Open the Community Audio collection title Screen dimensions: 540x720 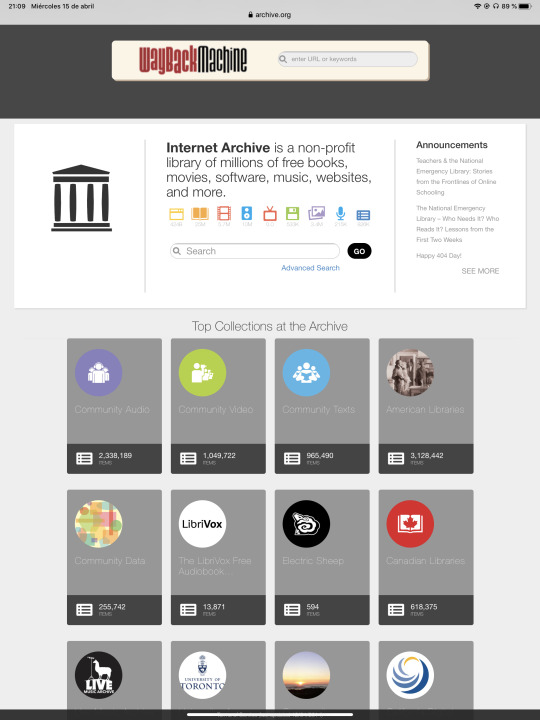(x=112, y=409)
